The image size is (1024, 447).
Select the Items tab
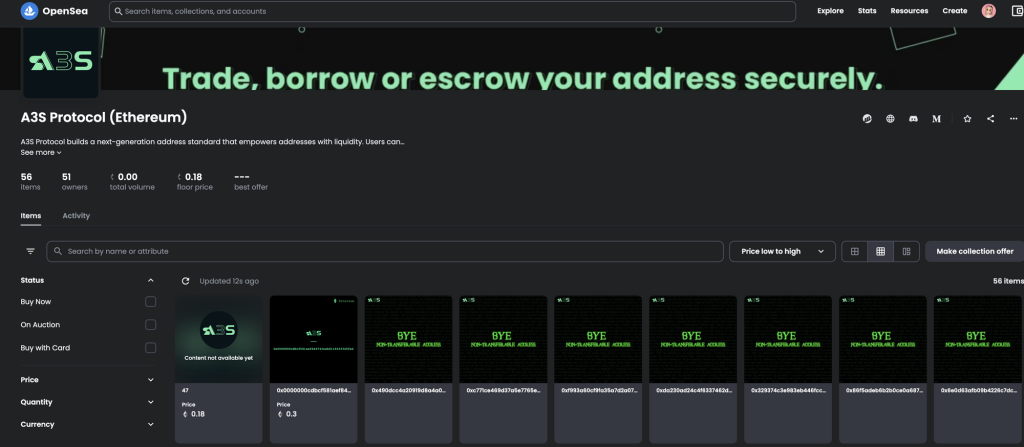tap(31, 216)
